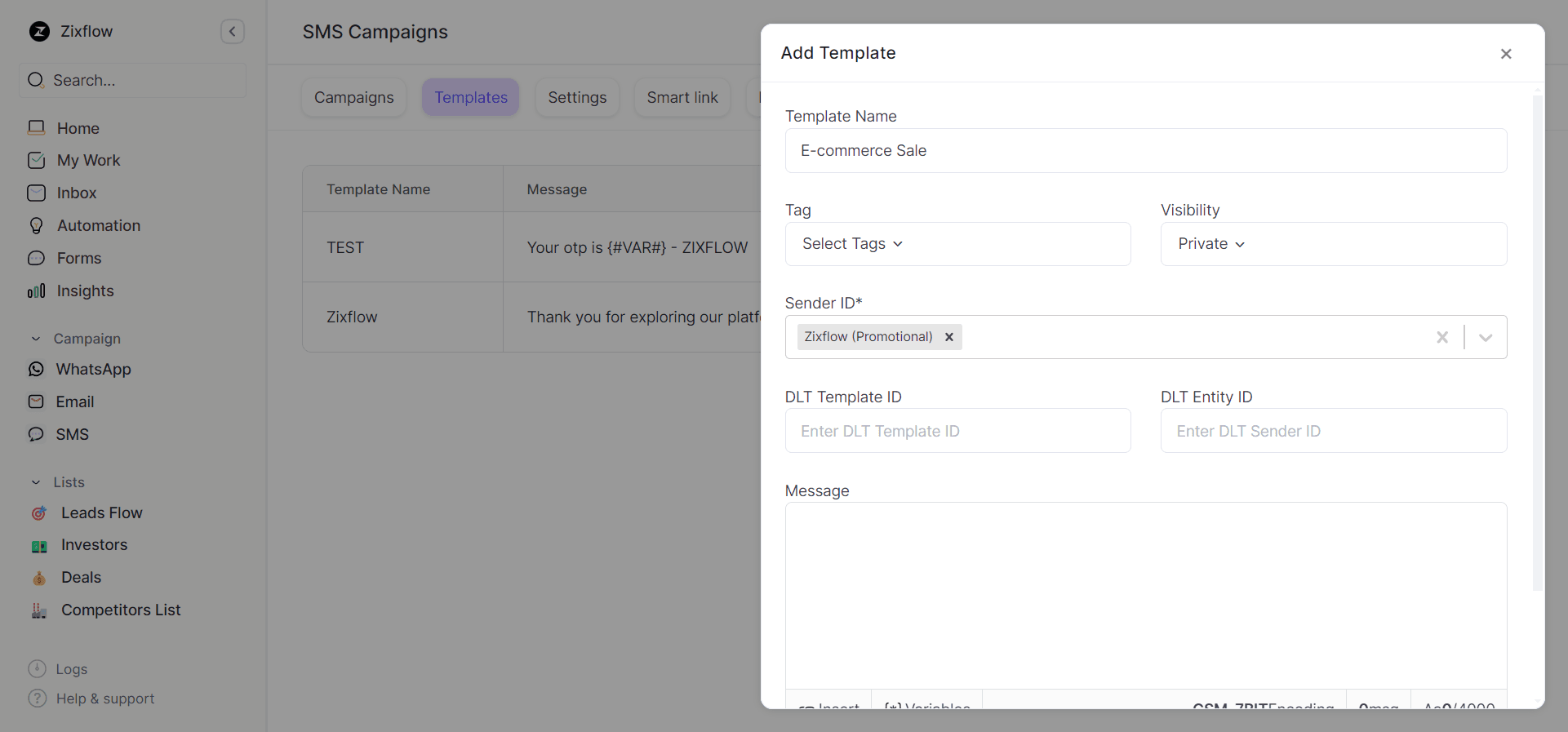This screenshot has height=732, width=1568.
Task: Click the Help & support icon
Action: [37, 699]
